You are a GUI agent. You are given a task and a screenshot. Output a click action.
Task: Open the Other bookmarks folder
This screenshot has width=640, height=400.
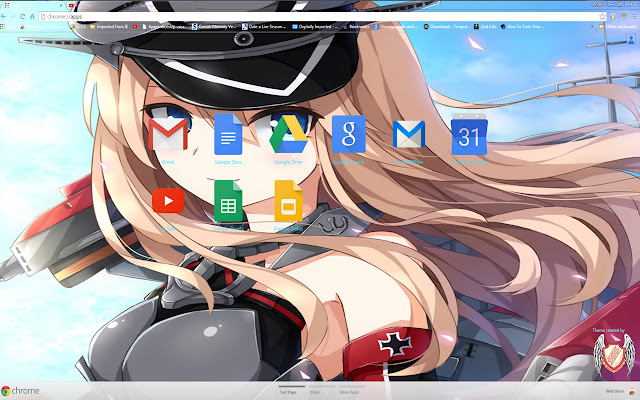618,27
